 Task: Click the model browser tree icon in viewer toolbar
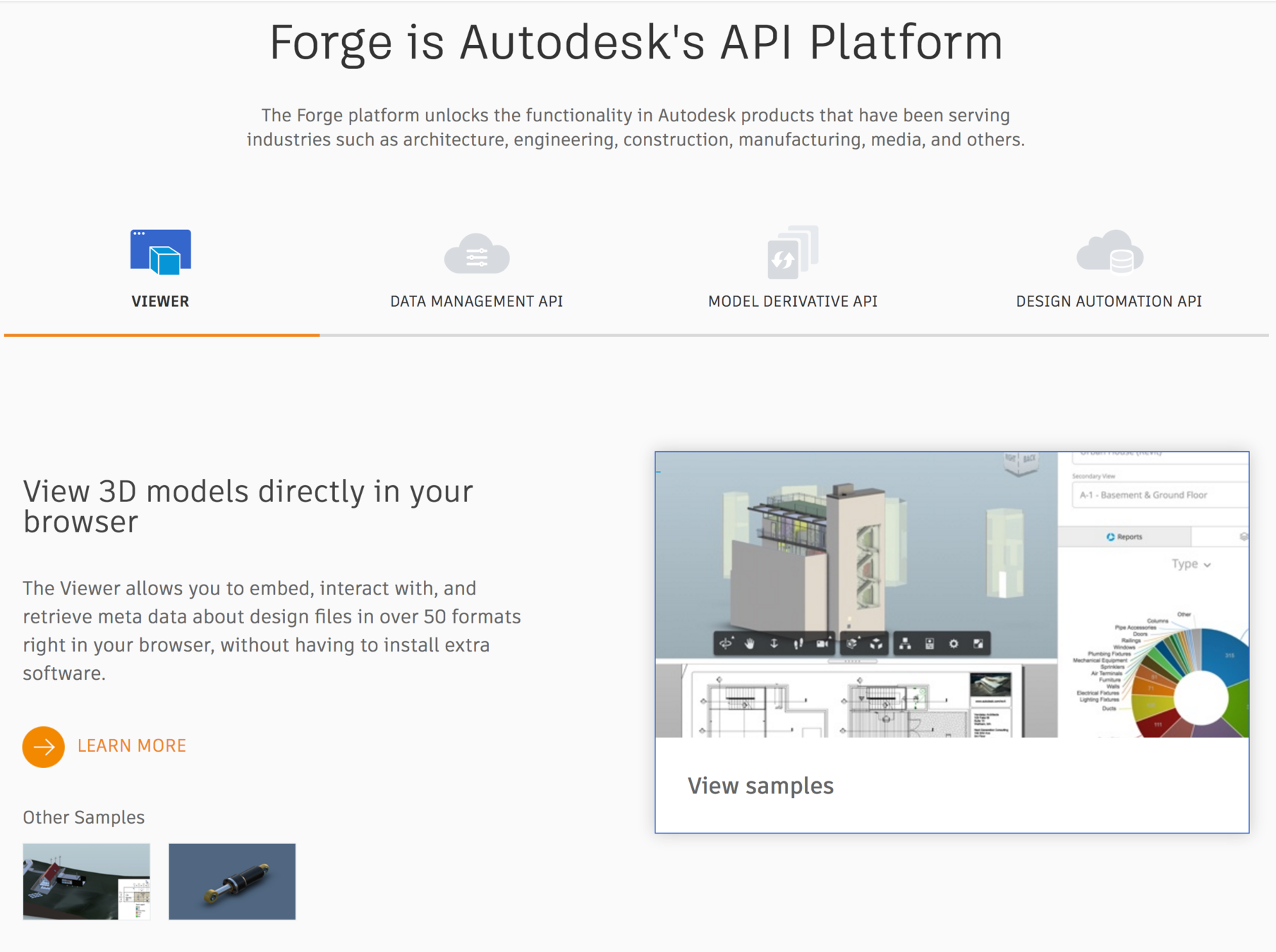click(x=905, y=643)
